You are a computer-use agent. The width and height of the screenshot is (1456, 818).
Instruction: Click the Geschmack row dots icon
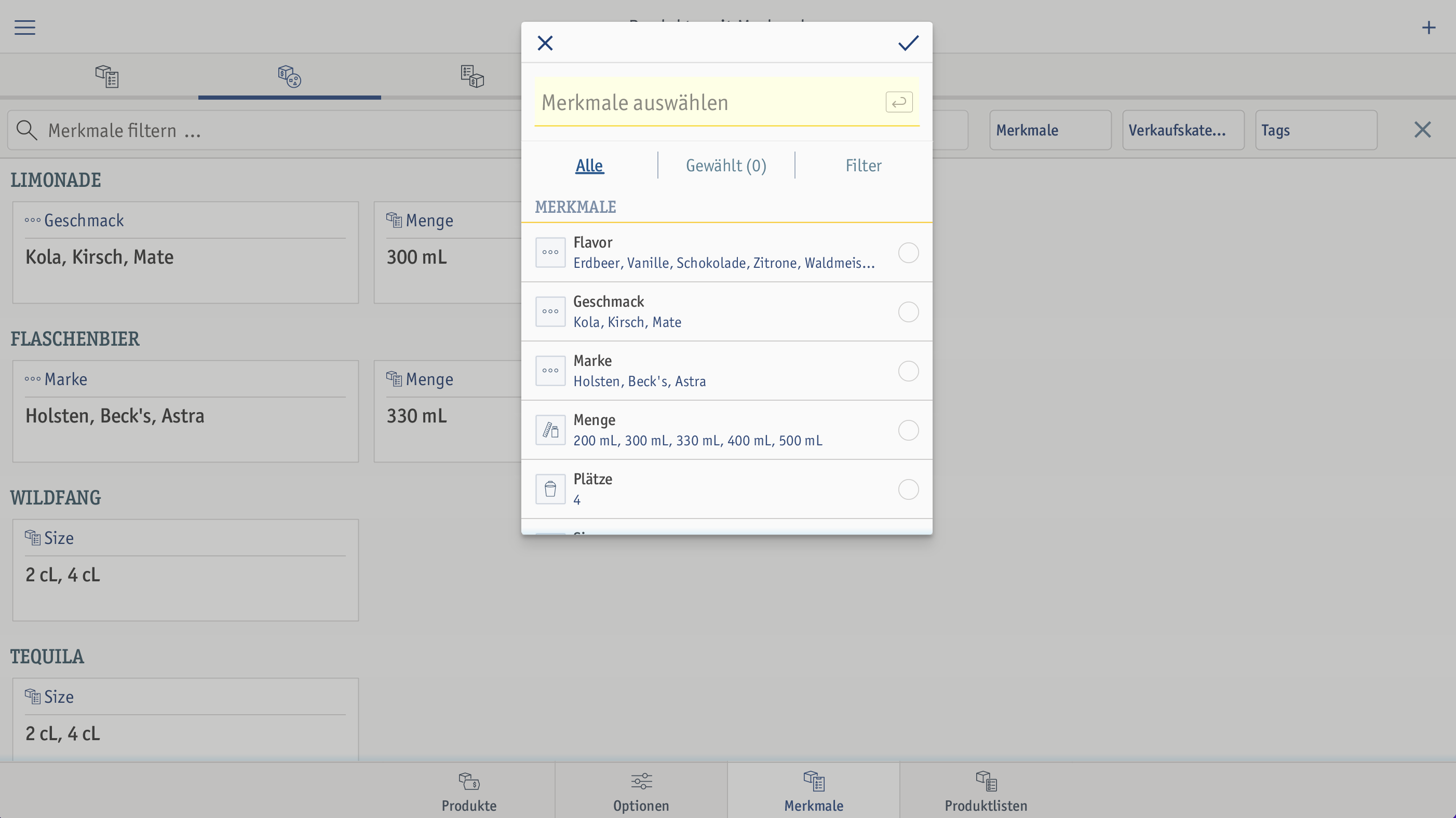pyautogui.click(x=550, y=312)
